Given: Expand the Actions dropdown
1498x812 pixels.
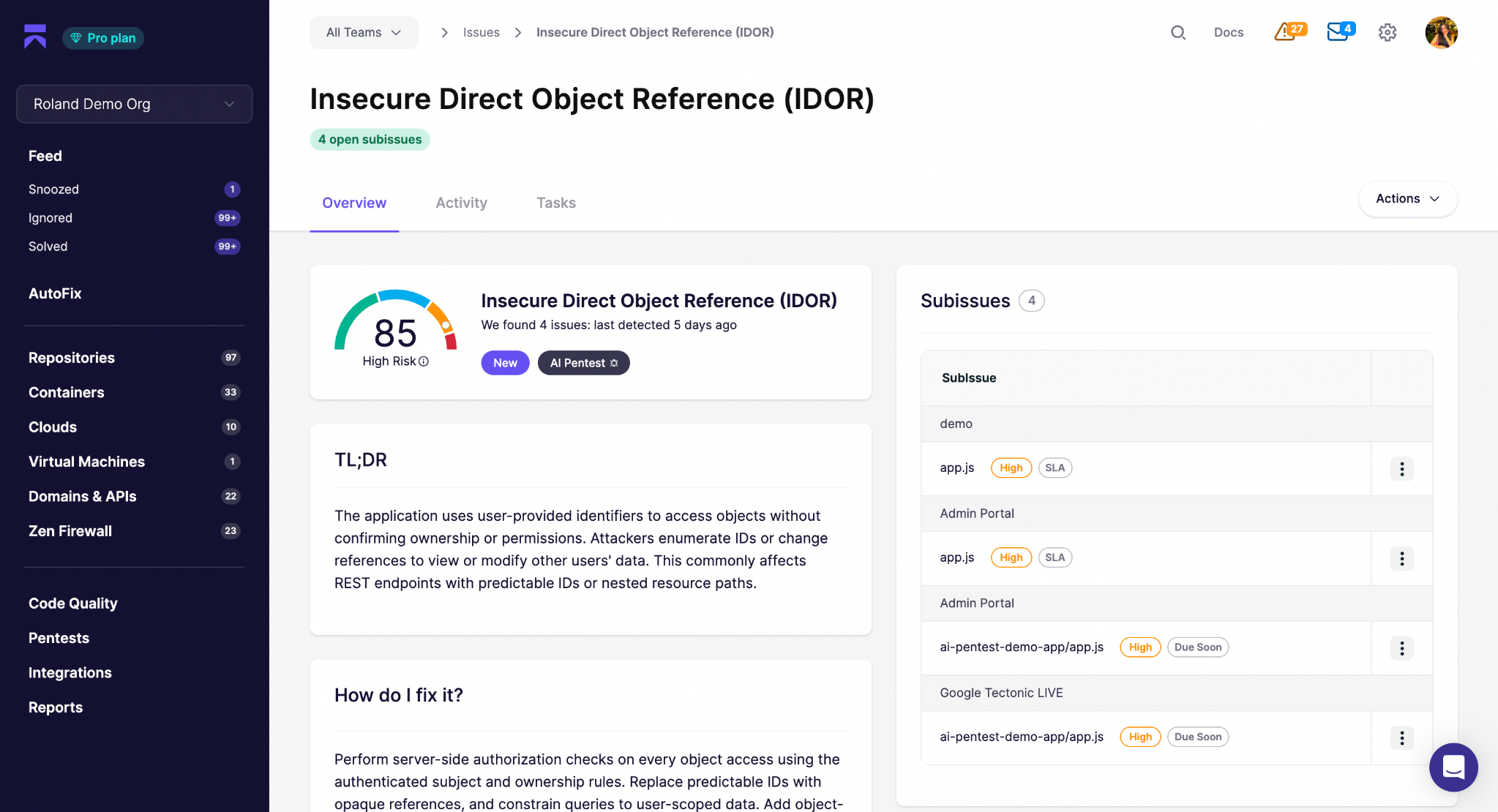Looking at the screenshot, I should (x=1407, y=199).
